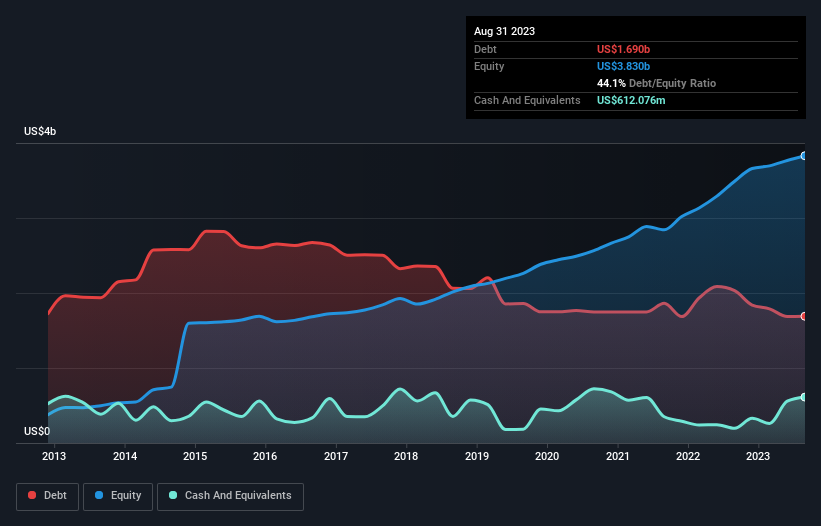Toggle Cash And Equivalents legend button

click(x=230, y=496)
